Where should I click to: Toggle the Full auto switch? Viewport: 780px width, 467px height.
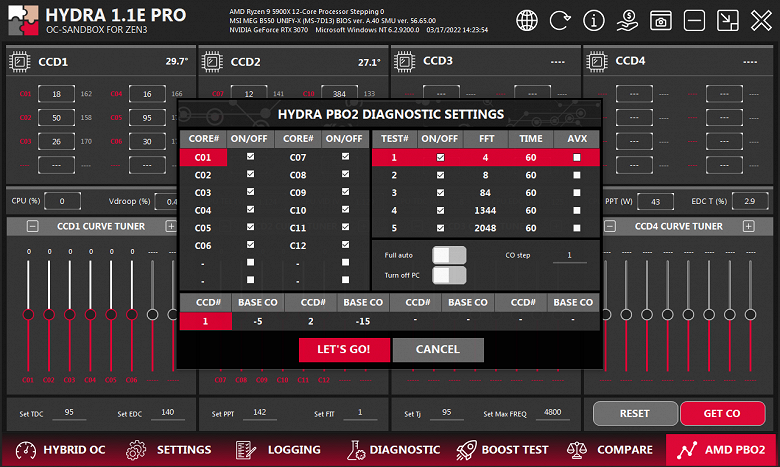pos(449,255)
